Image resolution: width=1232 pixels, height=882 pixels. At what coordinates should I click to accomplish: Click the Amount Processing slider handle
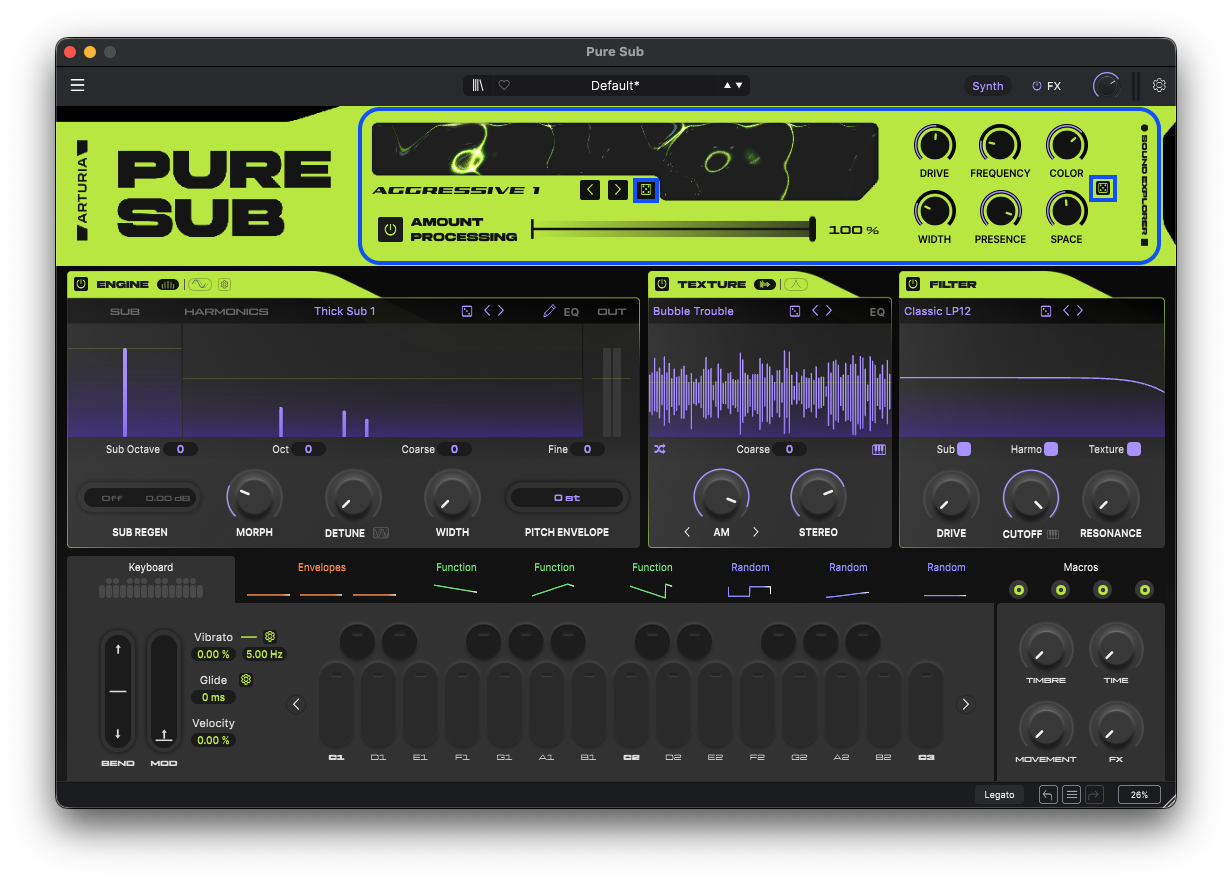(813, 229)
